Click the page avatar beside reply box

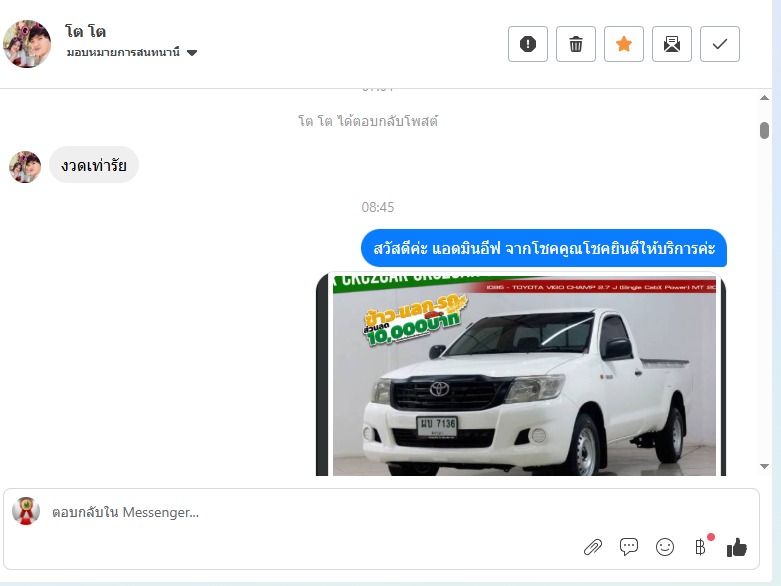click(x=26, y=511)
